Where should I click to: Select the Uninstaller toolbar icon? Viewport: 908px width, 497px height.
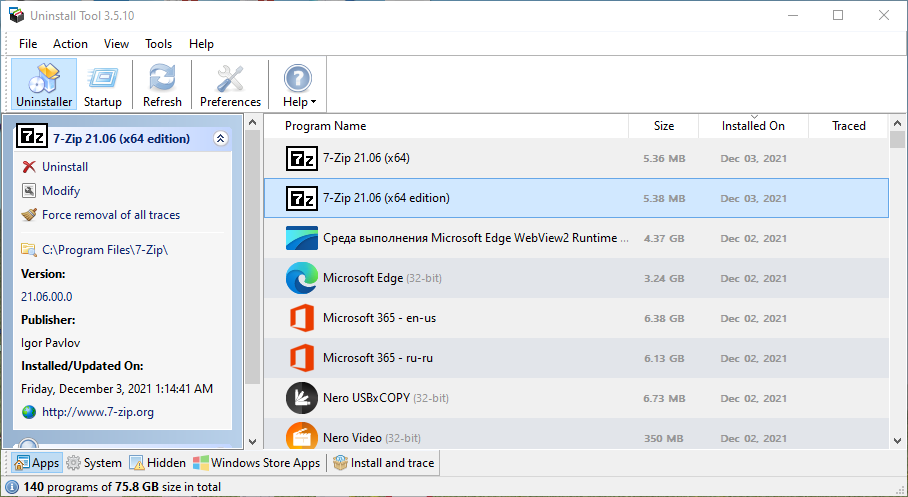(x=44, y=85)
